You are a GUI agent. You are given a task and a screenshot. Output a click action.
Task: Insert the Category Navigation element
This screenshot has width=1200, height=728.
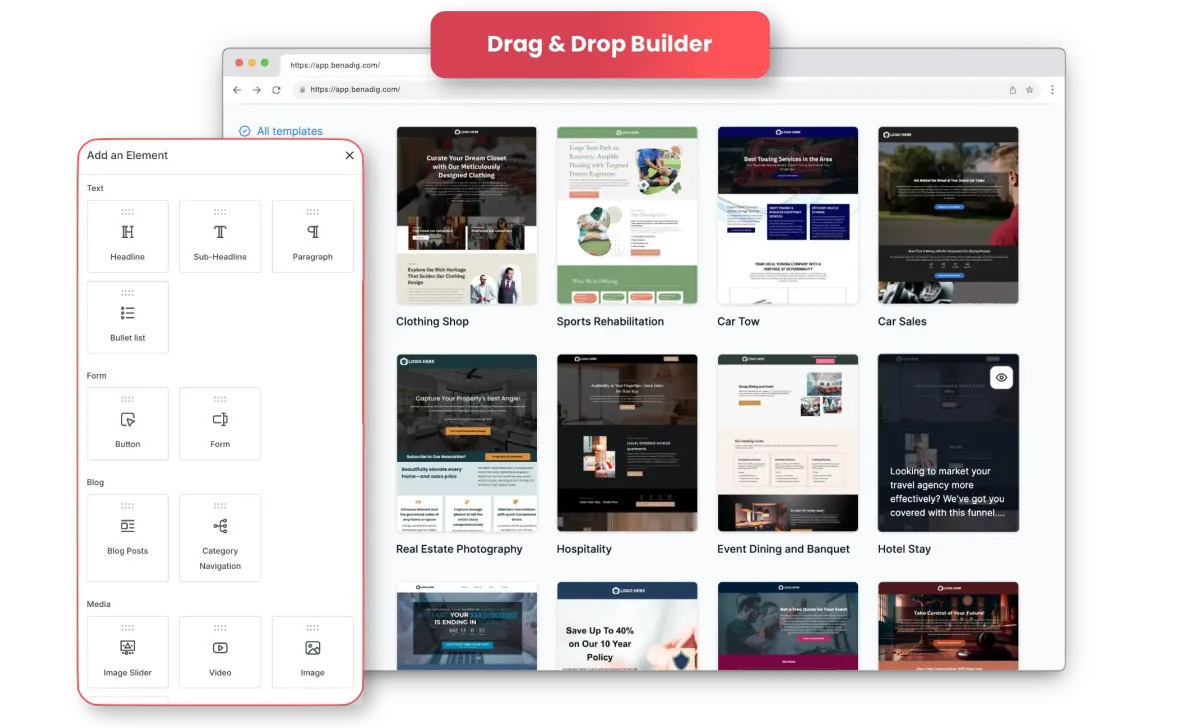(220, 538)
